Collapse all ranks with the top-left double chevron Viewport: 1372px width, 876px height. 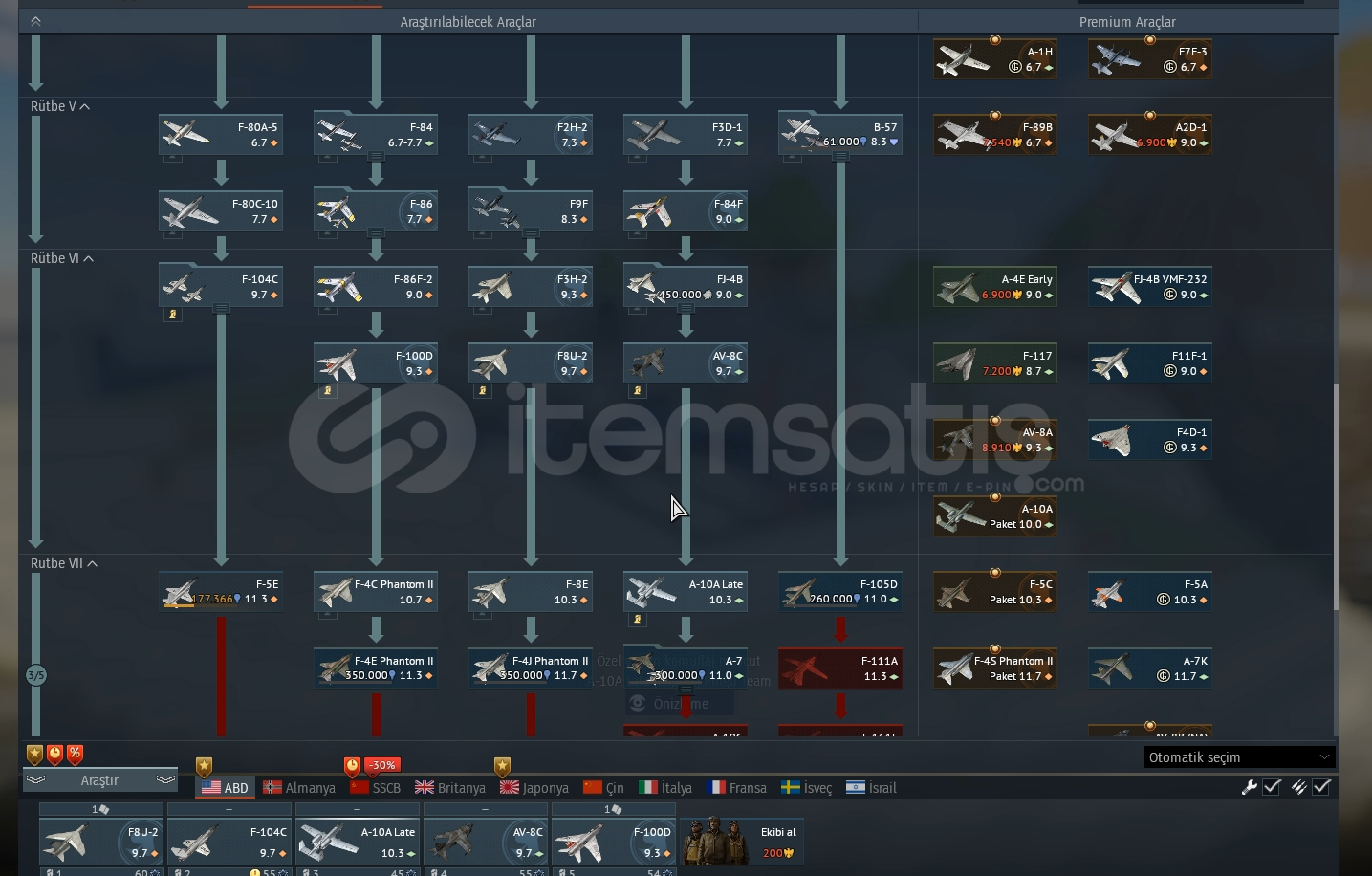coord(35,20)
